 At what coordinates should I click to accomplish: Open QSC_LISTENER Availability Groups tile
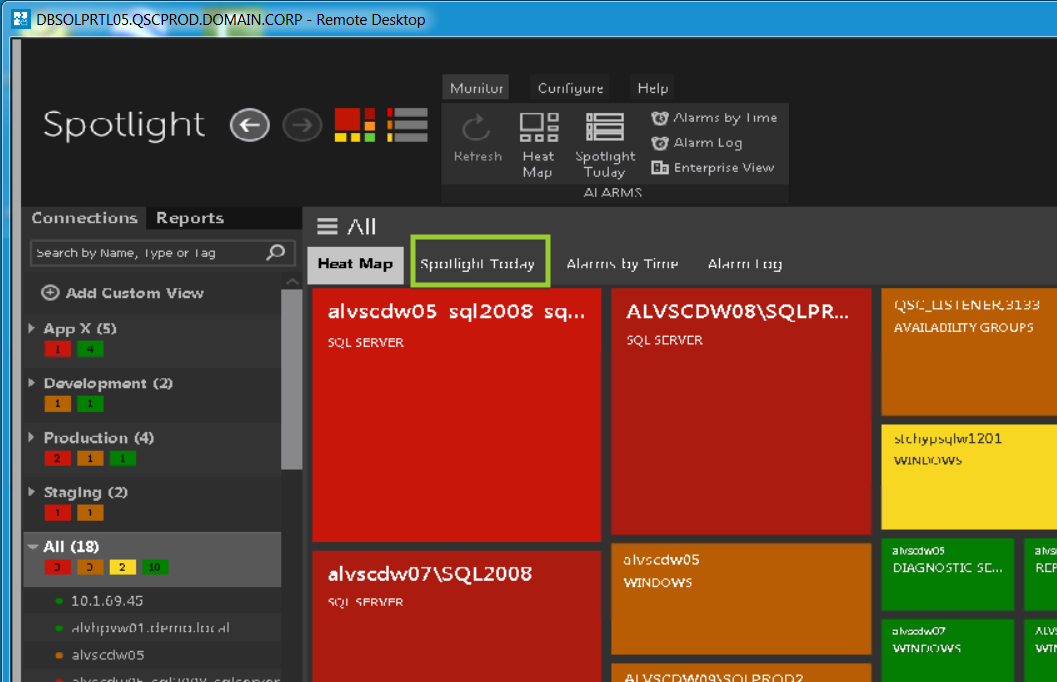point(969,352)
